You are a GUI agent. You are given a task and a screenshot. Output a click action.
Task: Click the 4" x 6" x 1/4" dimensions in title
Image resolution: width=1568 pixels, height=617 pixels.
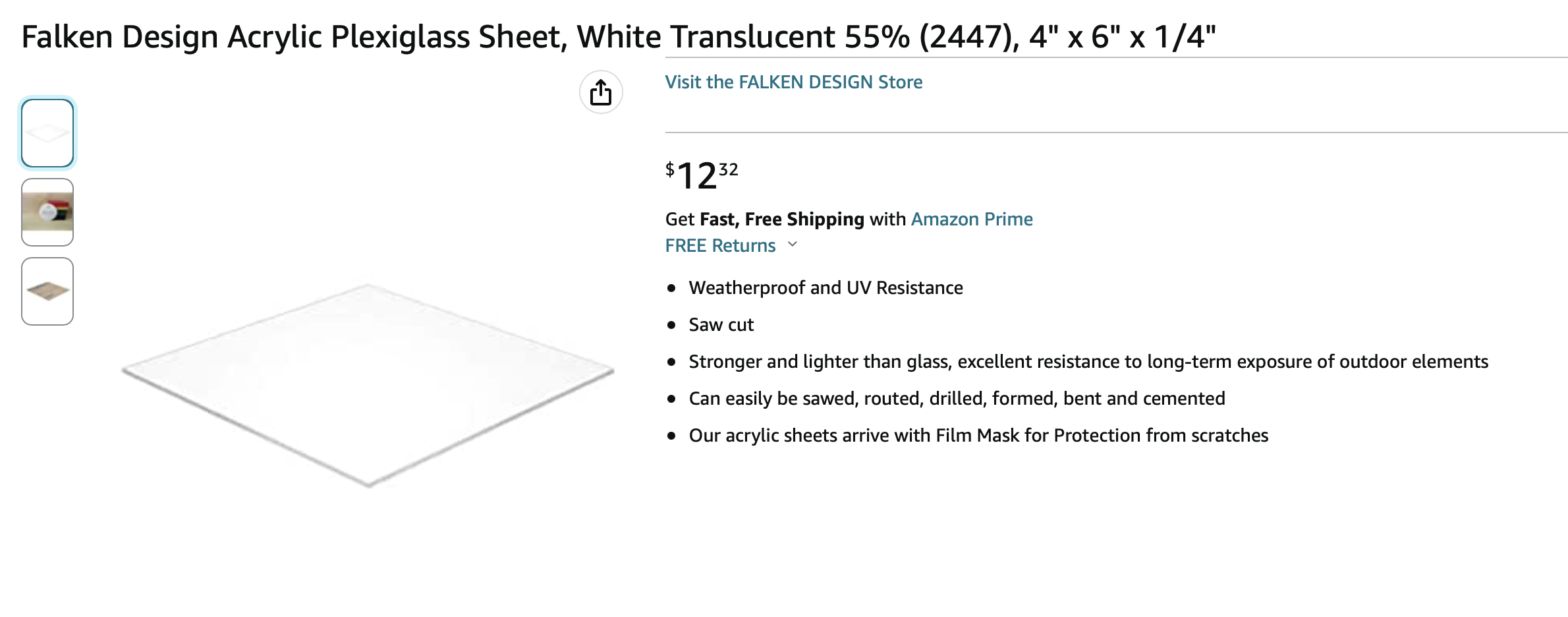pyautogui.click(x=1123, y=36)
